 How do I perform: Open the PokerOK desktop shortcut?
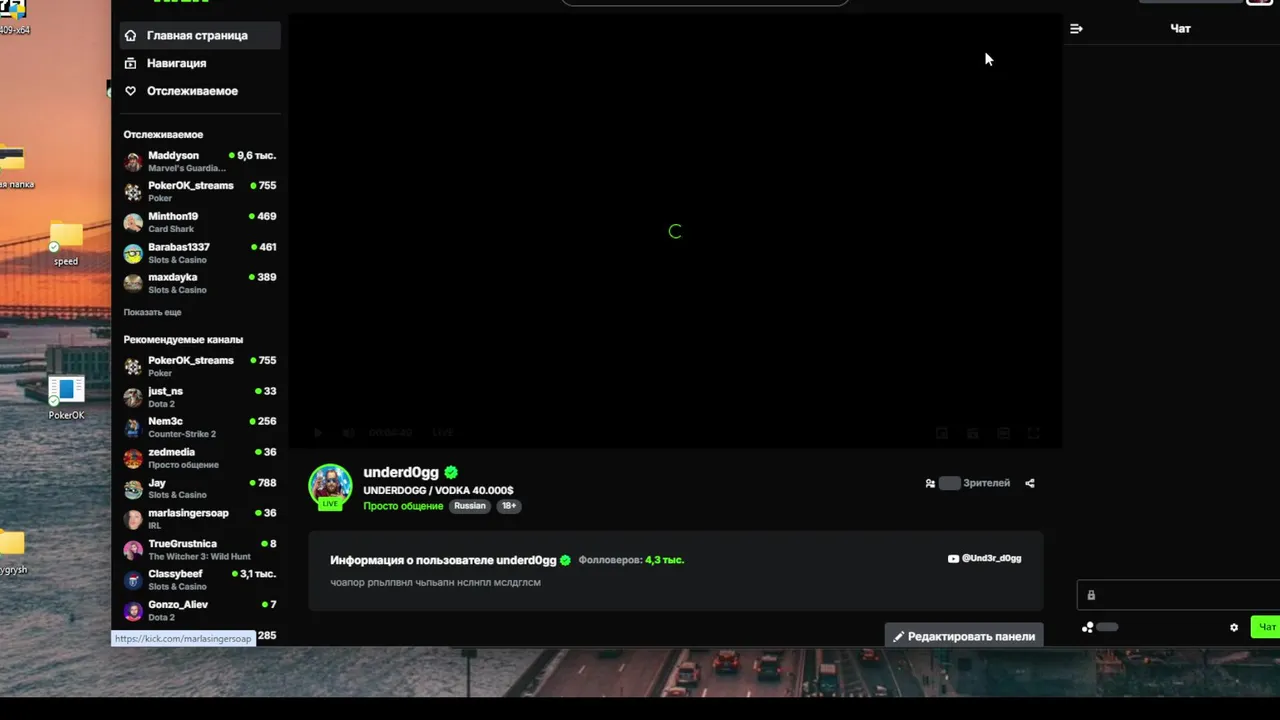tap(66, 397)
